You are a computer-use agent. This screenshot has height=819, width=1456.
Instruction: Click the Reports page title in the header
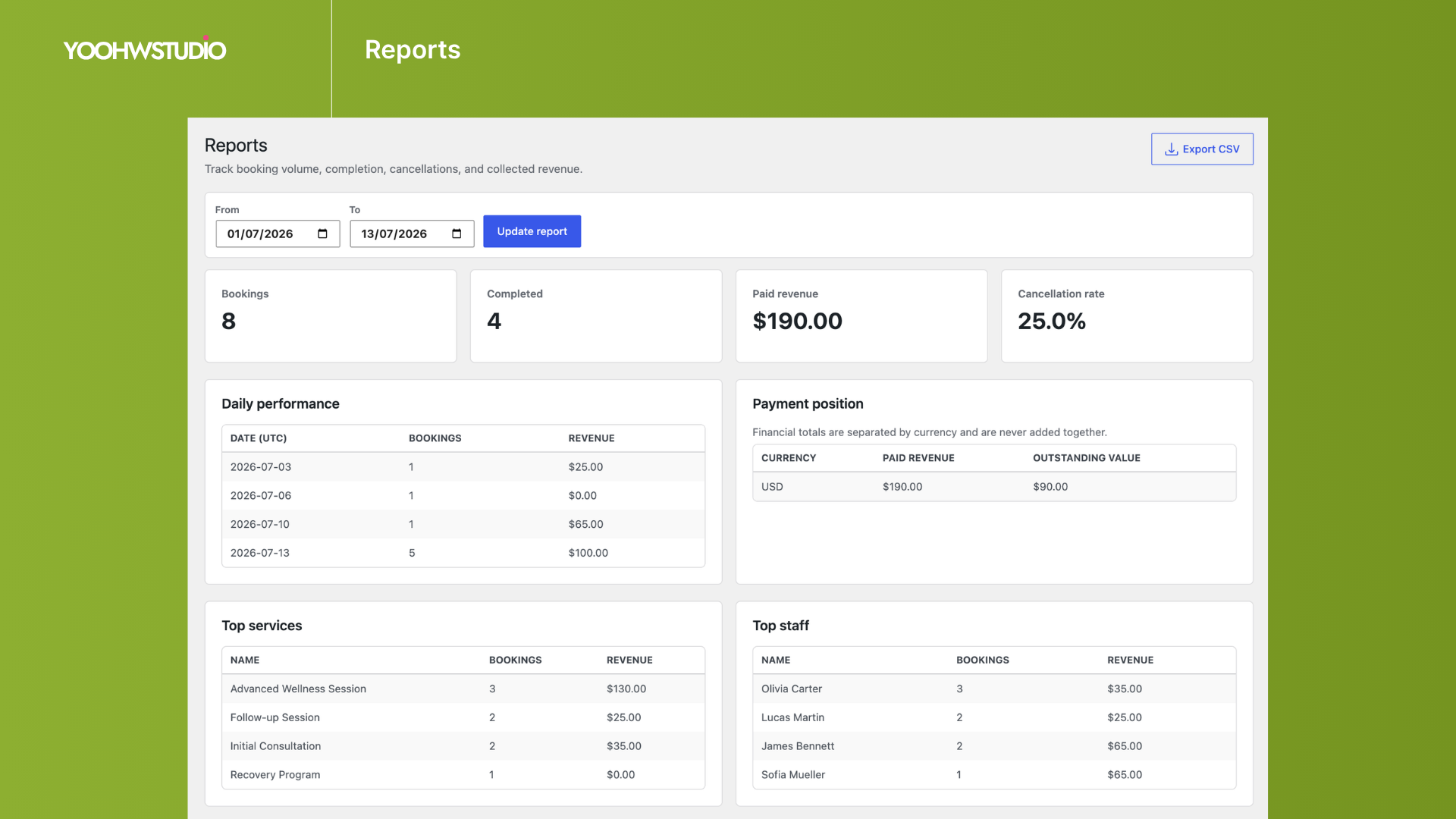[x=413, y=49]
